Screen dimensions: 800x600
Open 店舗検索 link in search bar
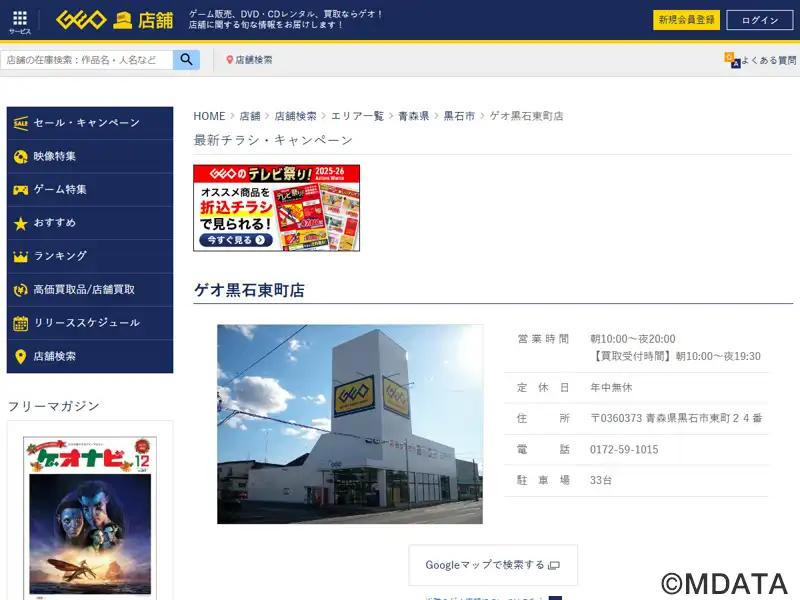click(x=254, y=60)
